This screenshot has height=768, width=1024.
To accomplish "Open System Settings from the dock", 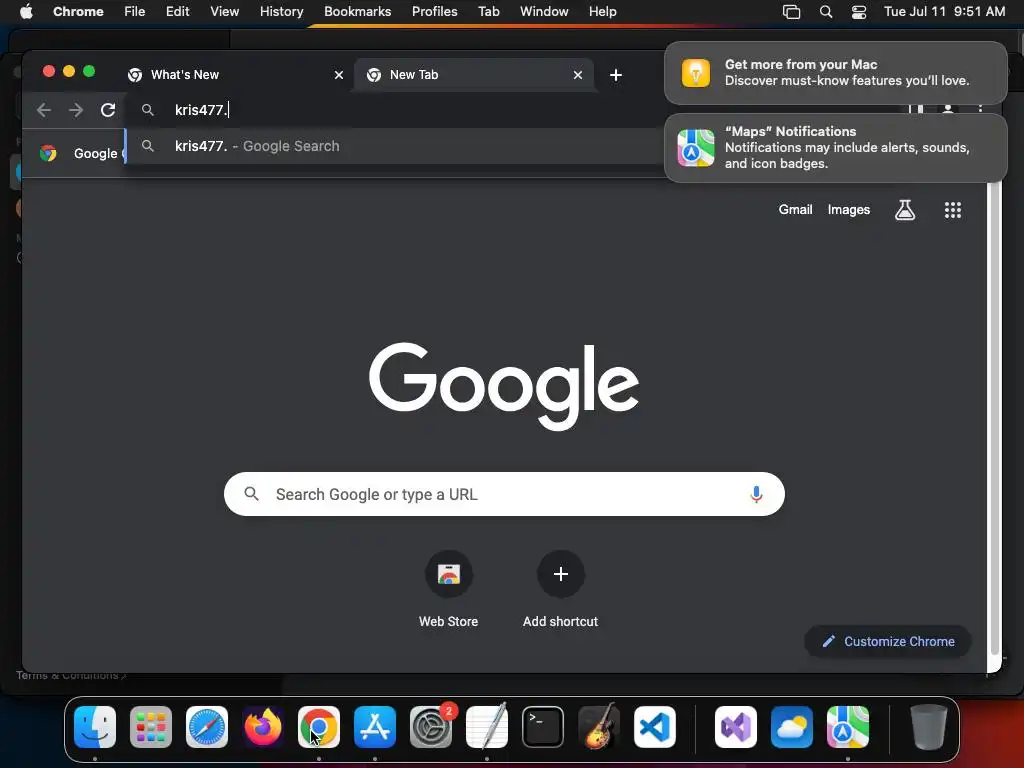I will pyautogui.click(x=431, y=727).
